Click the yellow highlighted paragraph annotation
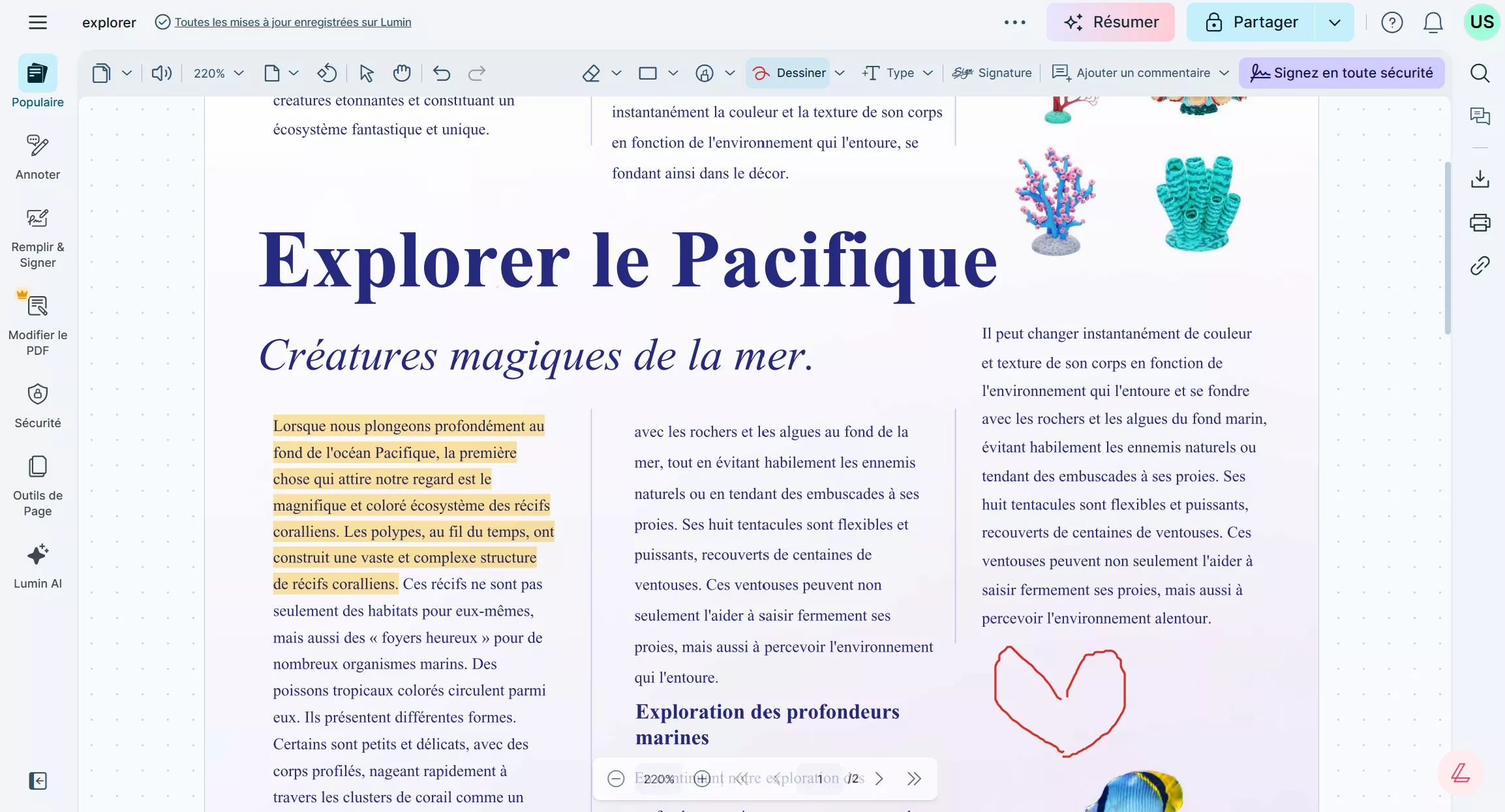1505x812 pixels. pyautogui.click(x=413, y=505)
